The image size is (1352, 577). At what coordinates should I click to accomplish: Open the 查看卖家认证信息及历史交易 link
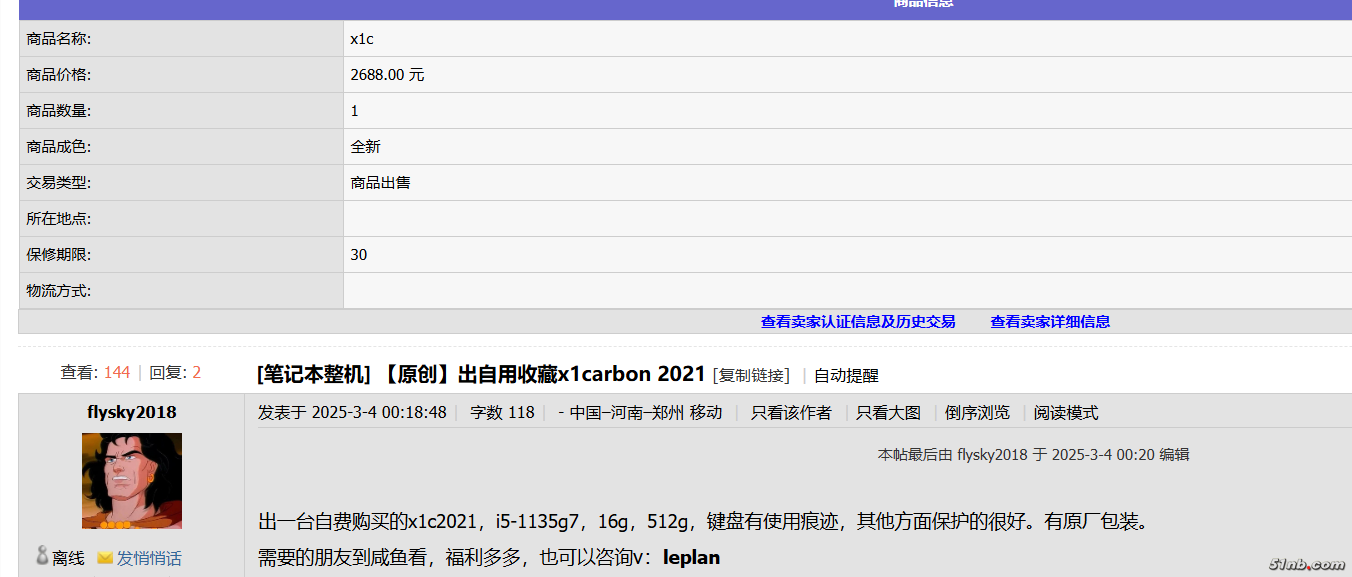point(858,322)
